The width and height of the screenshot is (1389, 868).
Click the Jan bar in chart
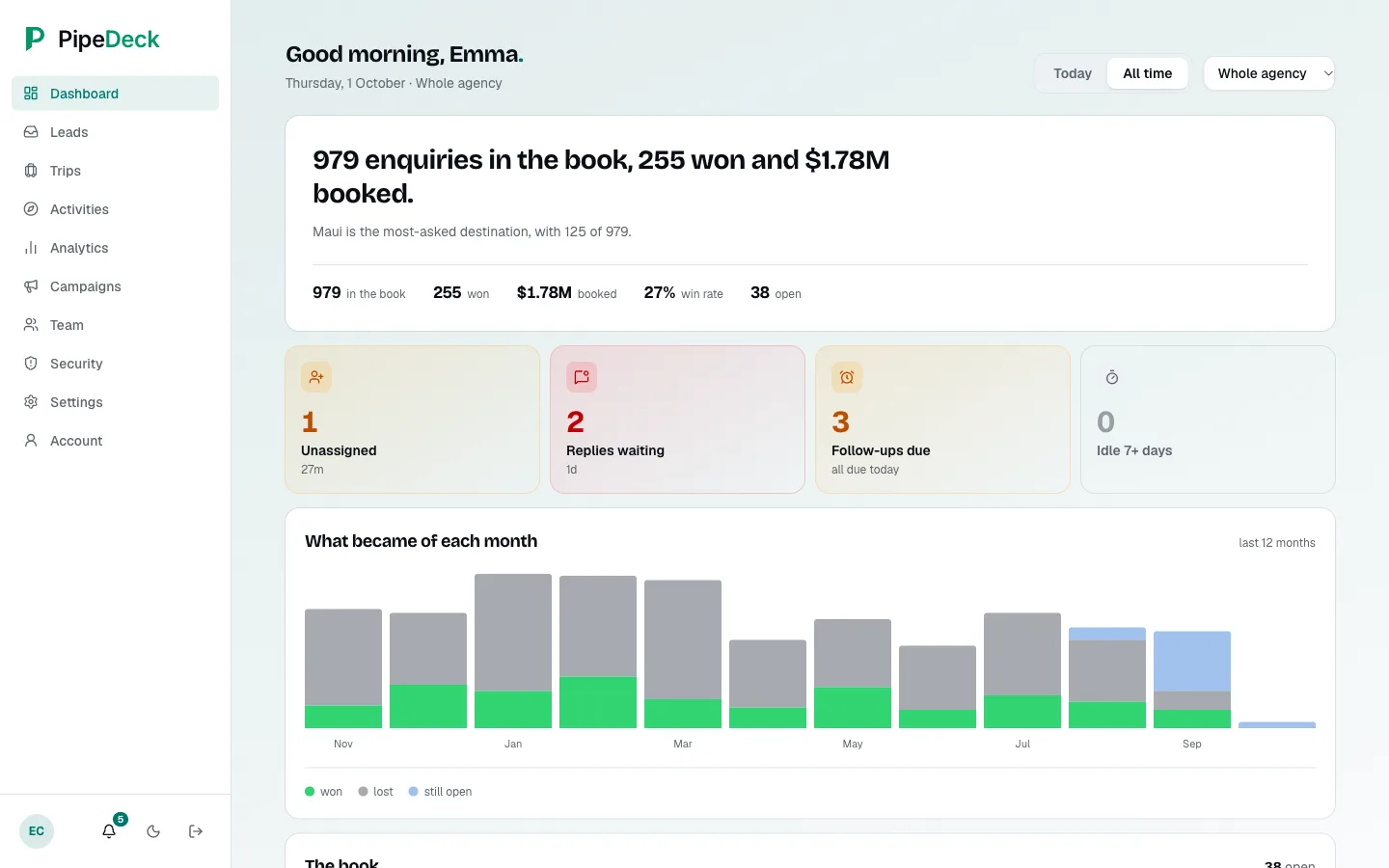click(x=513, y=651)
